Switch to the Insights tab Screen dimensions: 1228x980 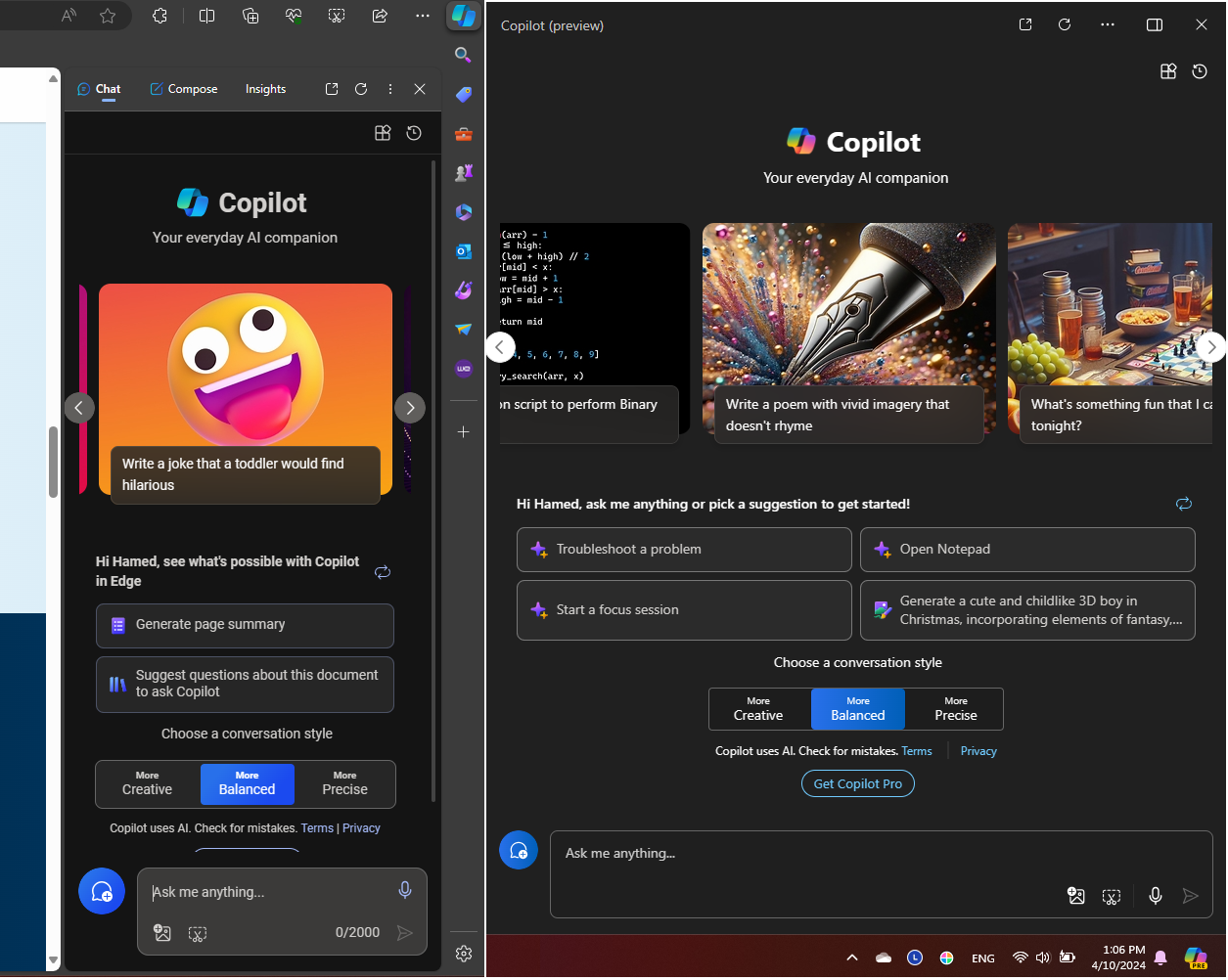[x=265, y=89]
